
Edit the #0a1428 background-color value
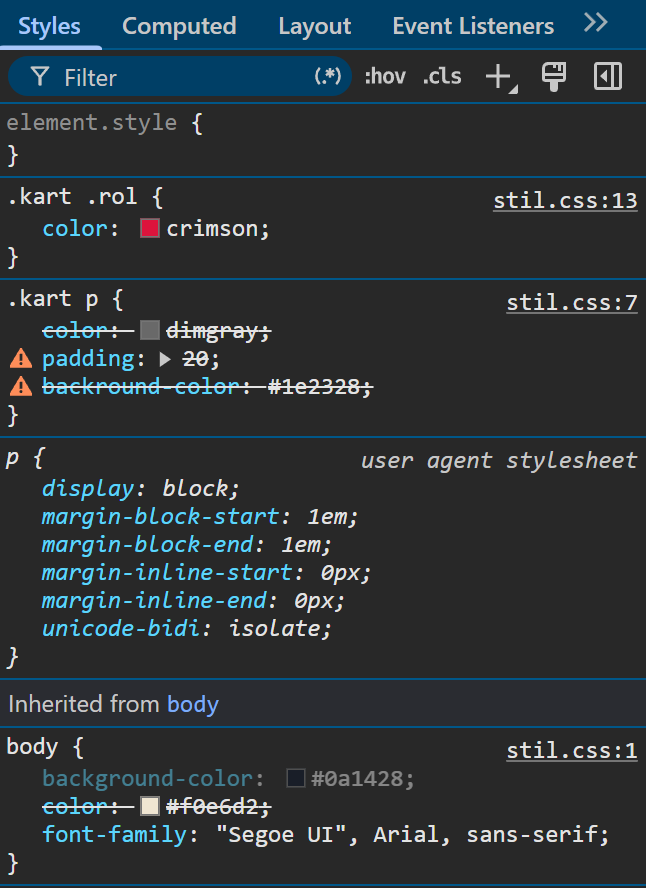point(356,779)
